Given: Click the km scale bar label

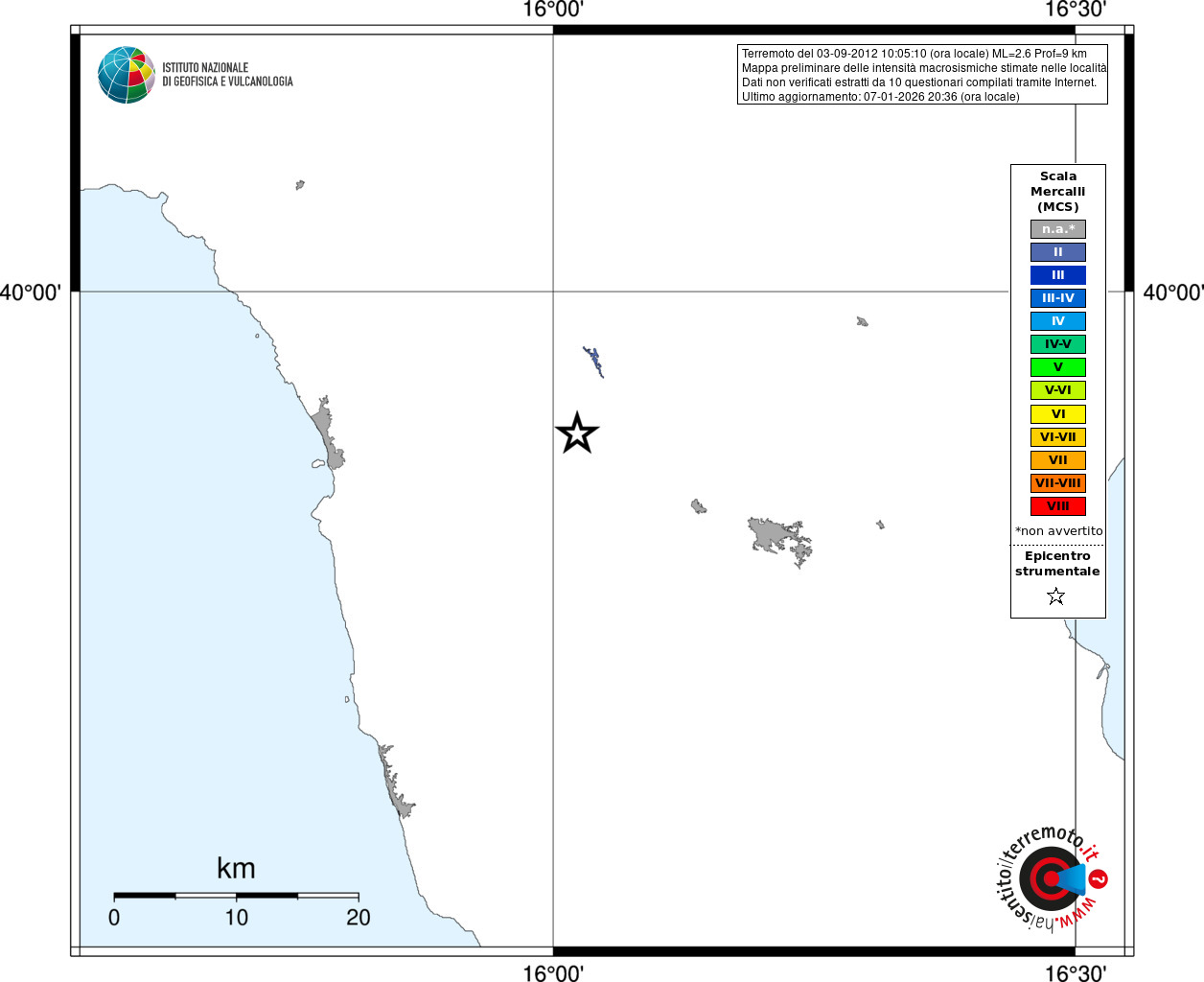Looking at the screenshot, I should (x=236, y=869).
